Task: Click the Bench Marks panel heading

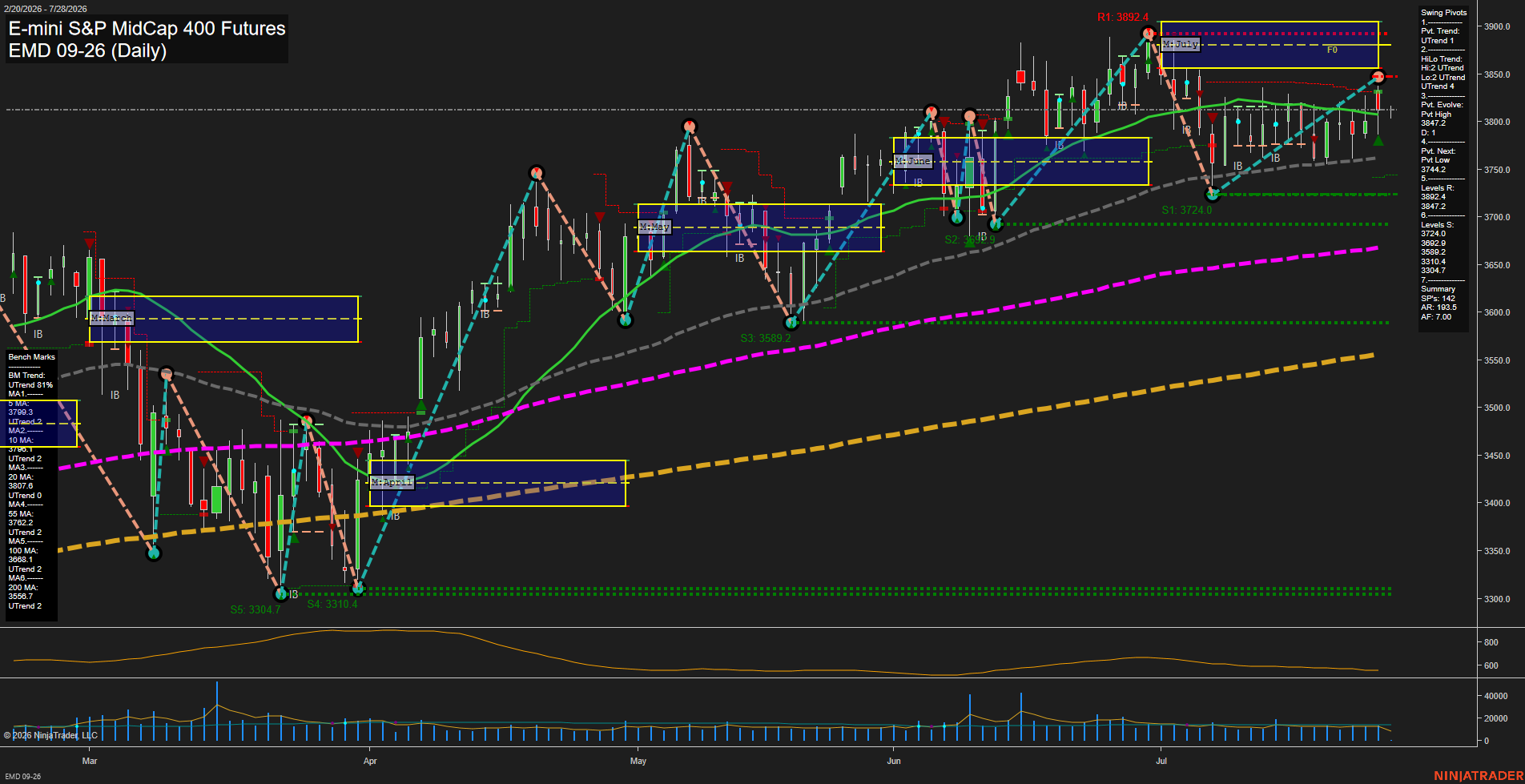Action: [x=32, y=357]
